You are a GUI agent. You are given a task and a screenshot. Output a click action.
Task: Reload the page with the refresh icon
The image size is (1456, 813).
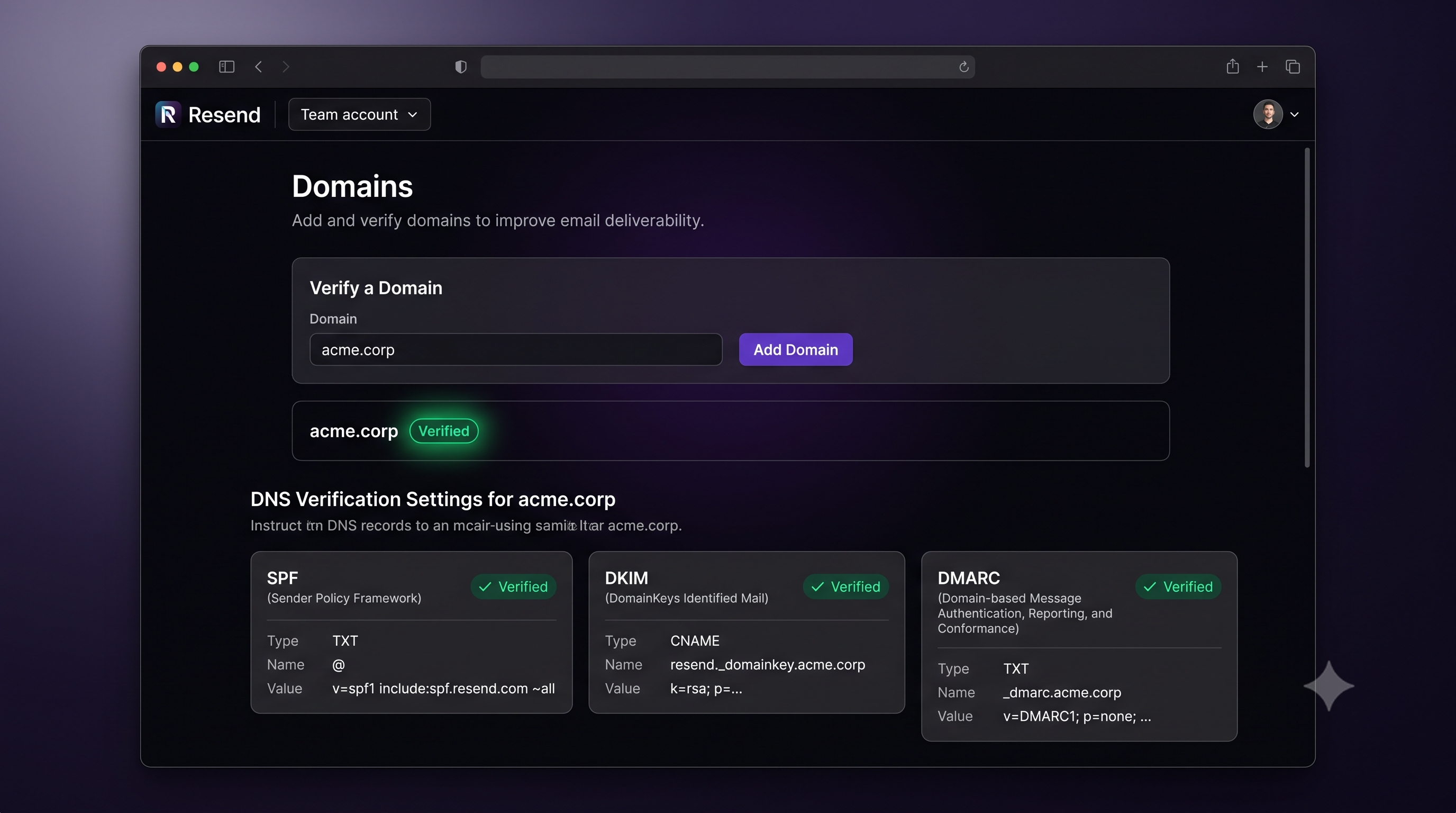[x=963, y=67]
